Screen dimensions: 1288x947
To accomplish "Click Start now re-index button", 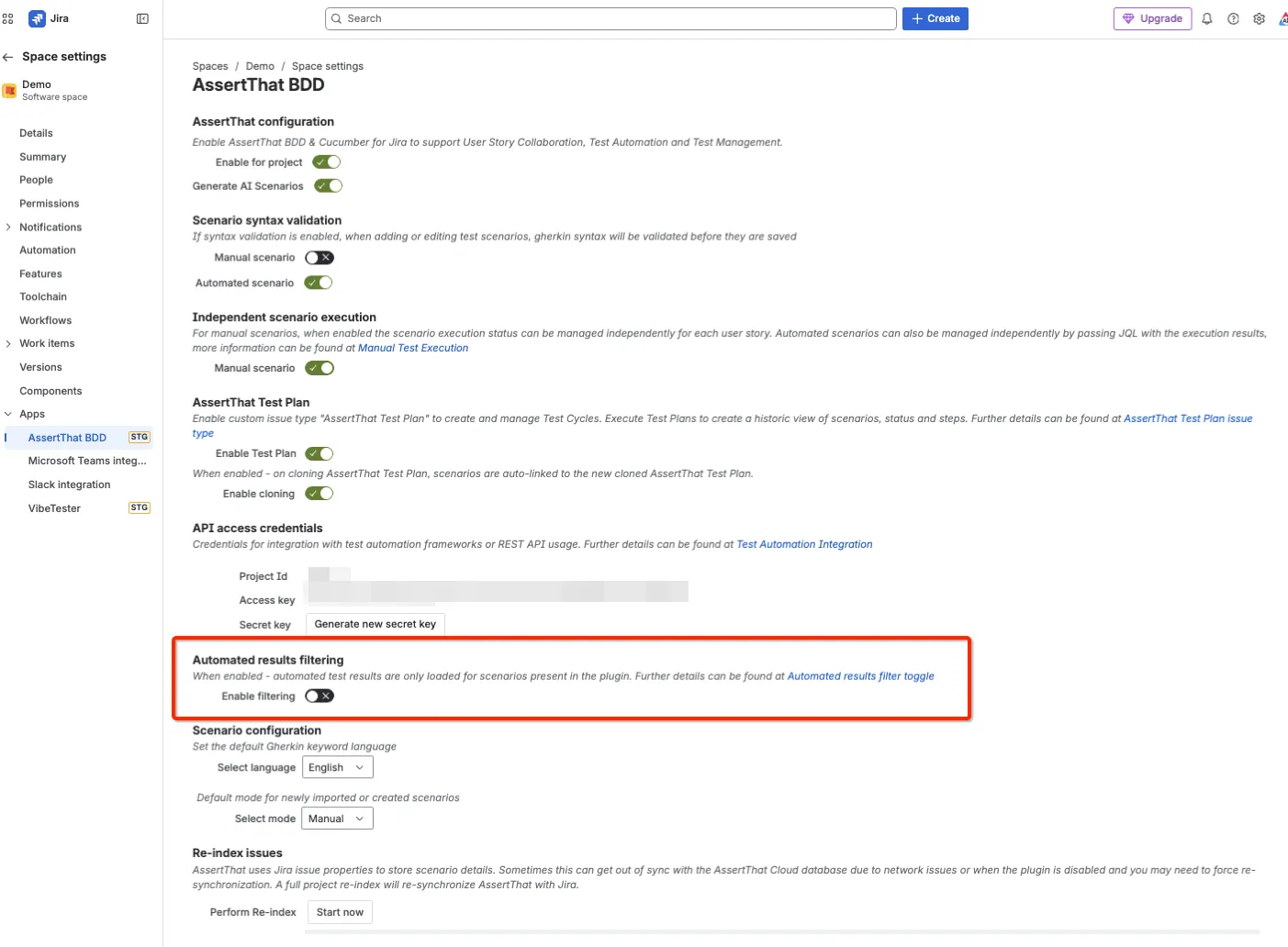I will 340,912.
